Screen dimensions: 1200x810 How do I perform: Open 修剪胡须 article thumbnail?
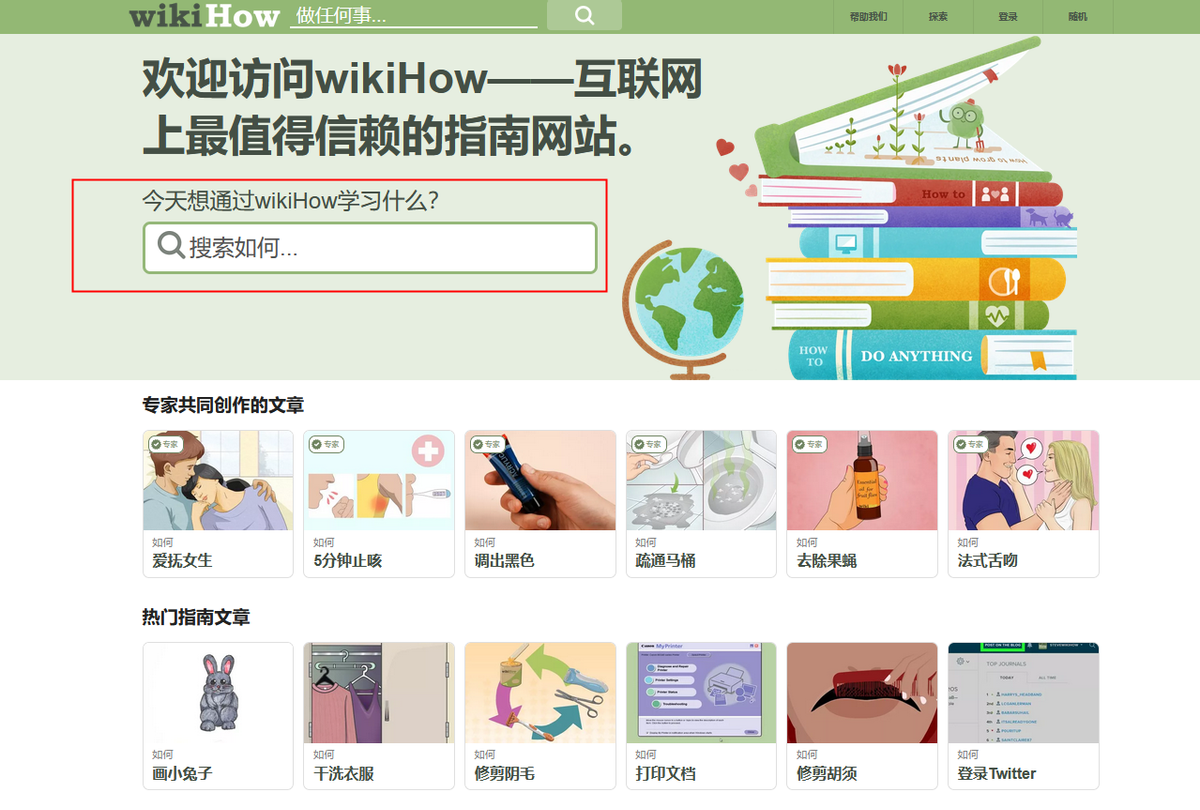[x=862, y=693]
